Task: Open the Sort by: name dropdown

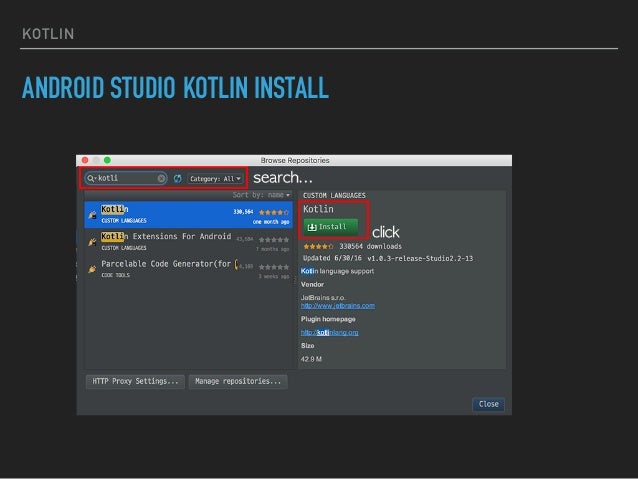Action: (261, 194)
